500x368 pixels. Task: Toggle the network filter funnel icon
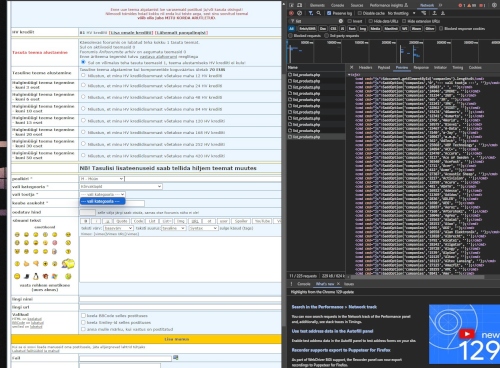click(311, 13)
